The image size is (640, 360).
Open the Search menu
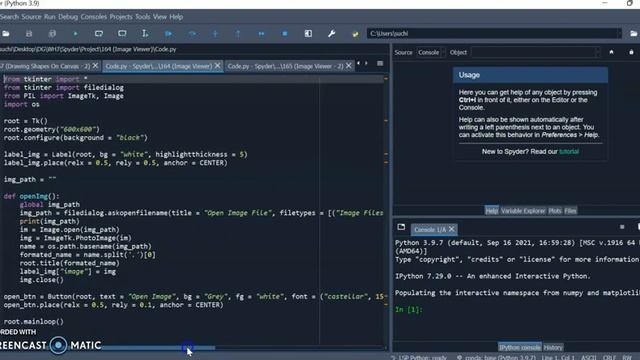(x=9, y=17)
